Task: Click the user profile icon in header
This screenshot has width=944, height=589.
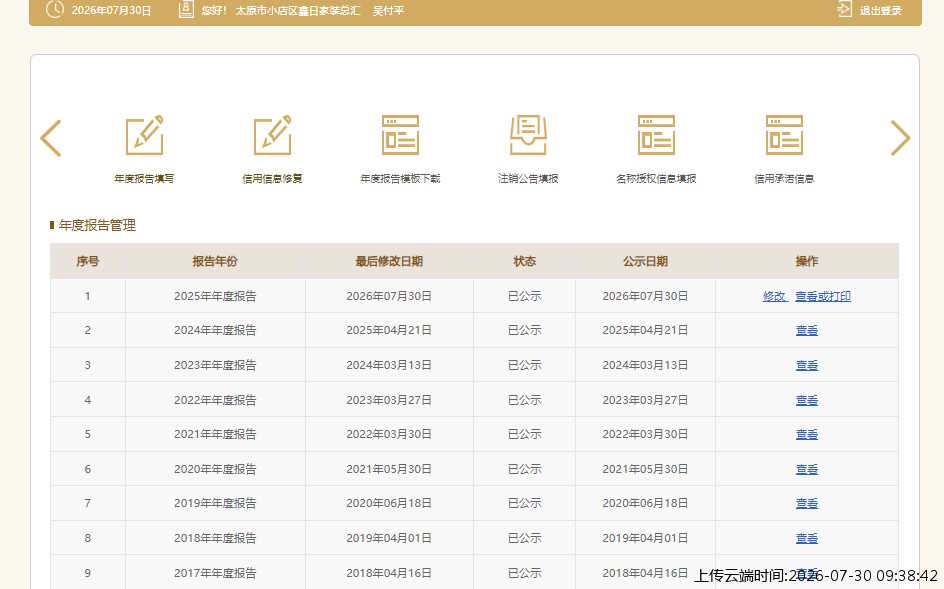Action: 186,10
